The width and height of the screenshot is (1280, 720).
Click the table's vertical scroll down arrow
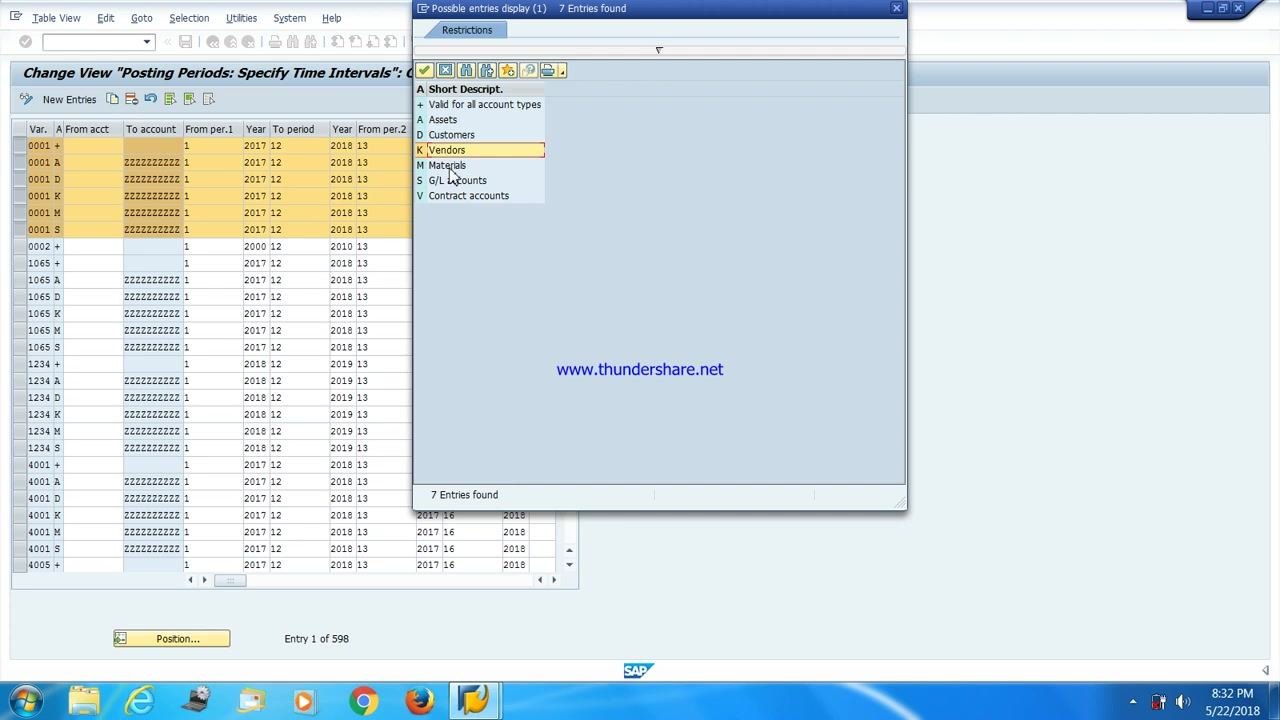(x=569, y=565)
